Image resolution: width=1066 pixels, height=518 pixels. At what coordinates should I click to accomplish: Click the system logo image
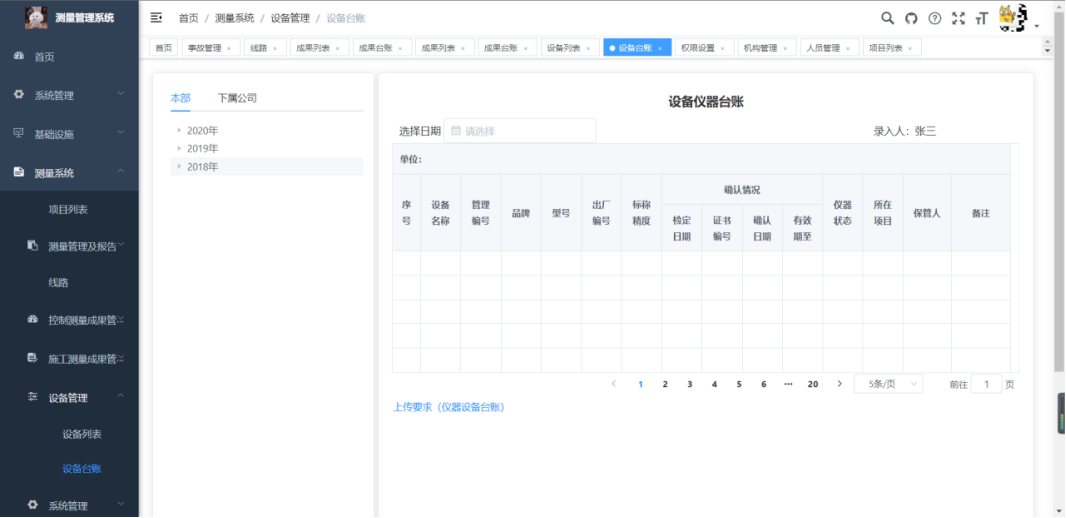(x=36, y=18)
